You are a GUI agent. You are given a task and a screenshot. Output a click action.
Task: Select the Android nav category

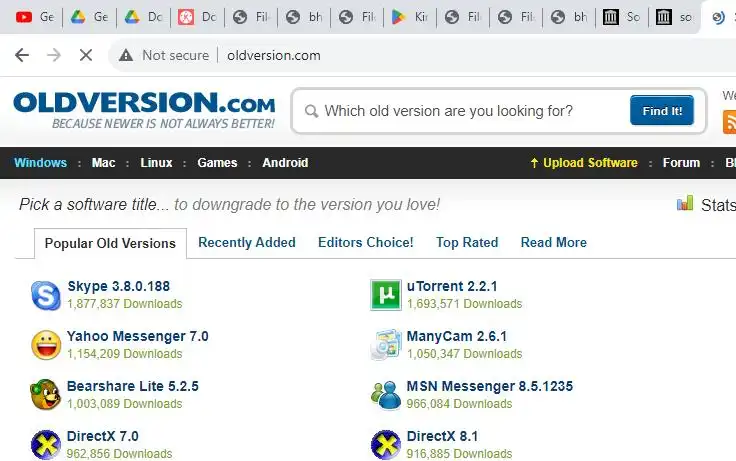click(285, 163)
